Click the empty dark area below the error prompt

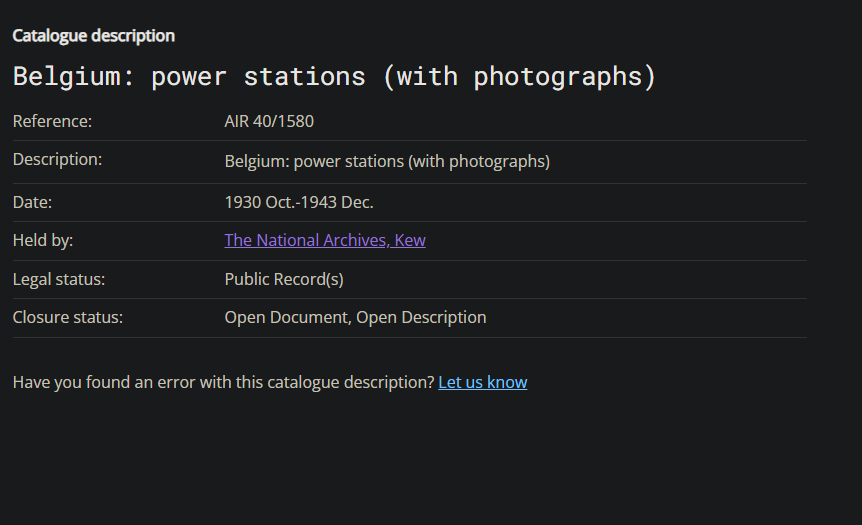click(430, 460)
